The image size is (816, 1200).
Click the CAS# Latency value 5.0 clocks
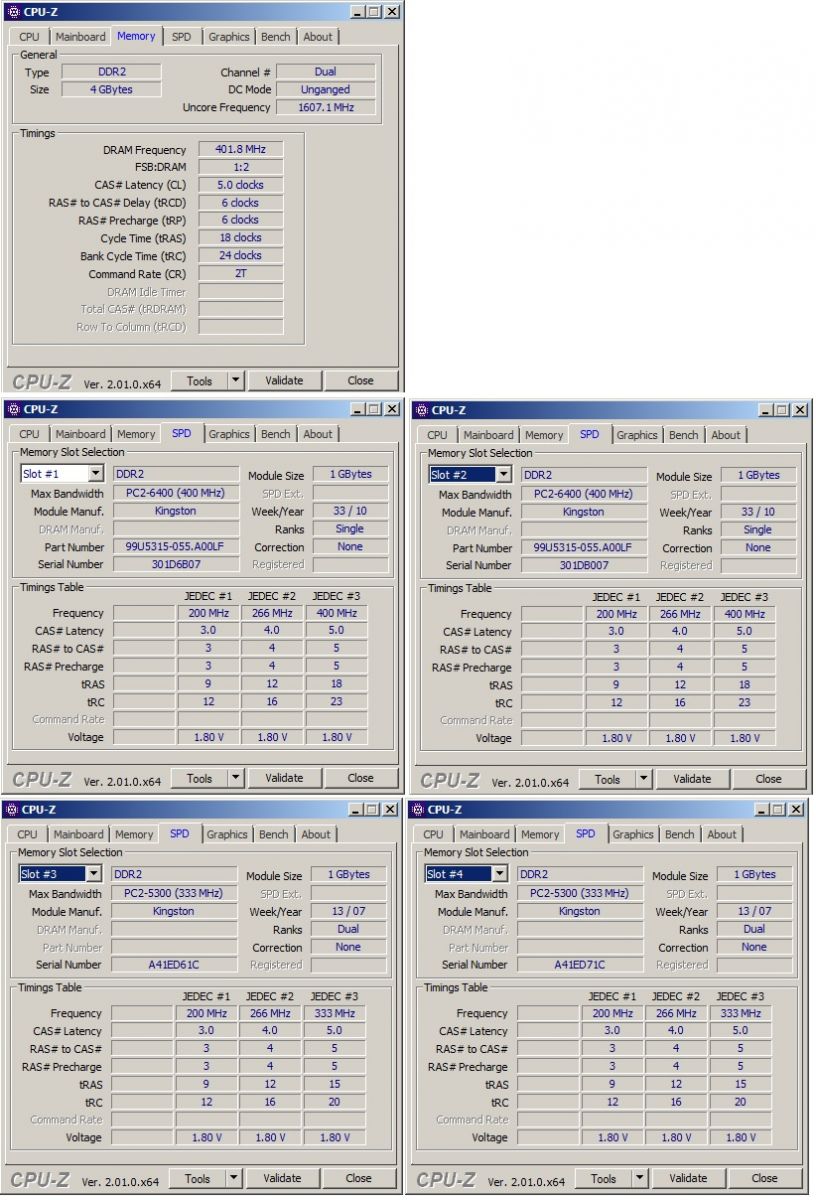240,185
